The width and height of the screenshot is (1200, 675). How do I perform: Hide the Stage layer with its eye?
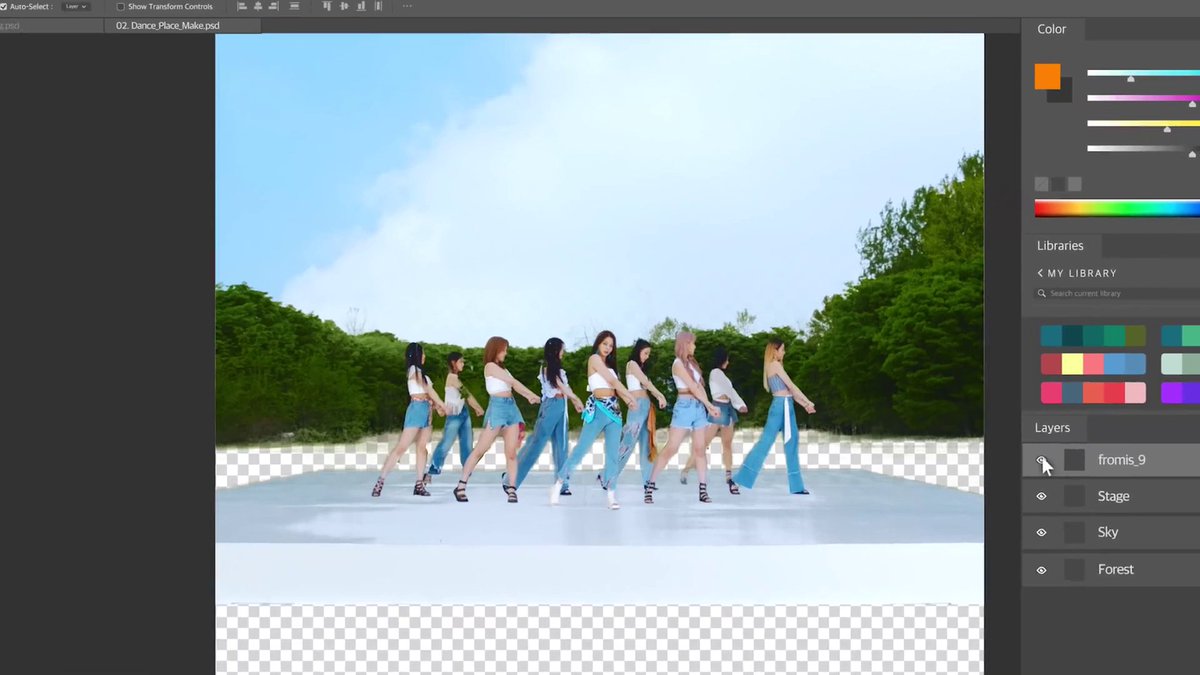click(x=1041, y=496)
